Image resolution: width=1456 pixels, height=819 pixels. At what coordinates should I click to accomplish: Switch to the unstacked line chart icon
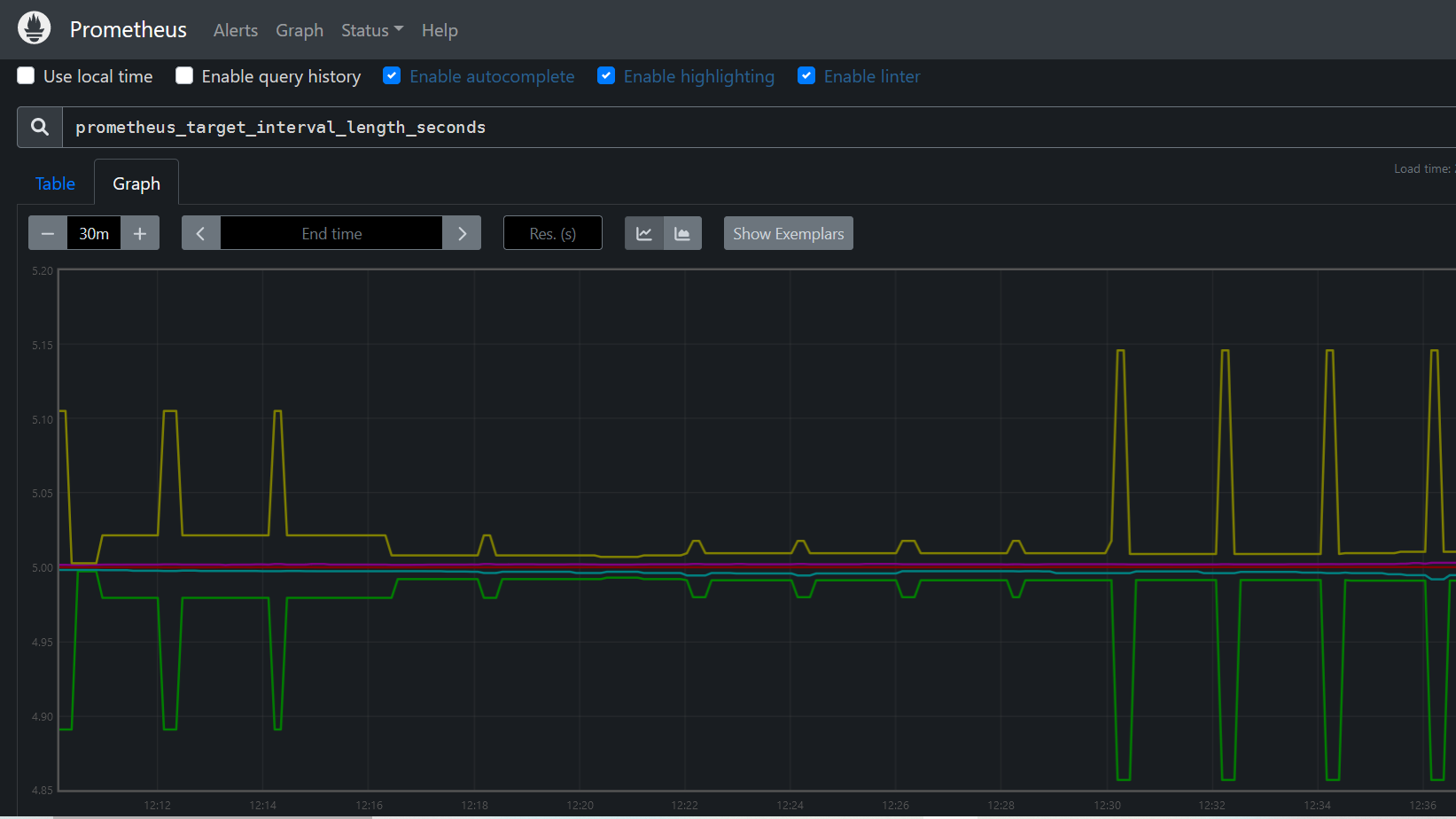[644, 233]
